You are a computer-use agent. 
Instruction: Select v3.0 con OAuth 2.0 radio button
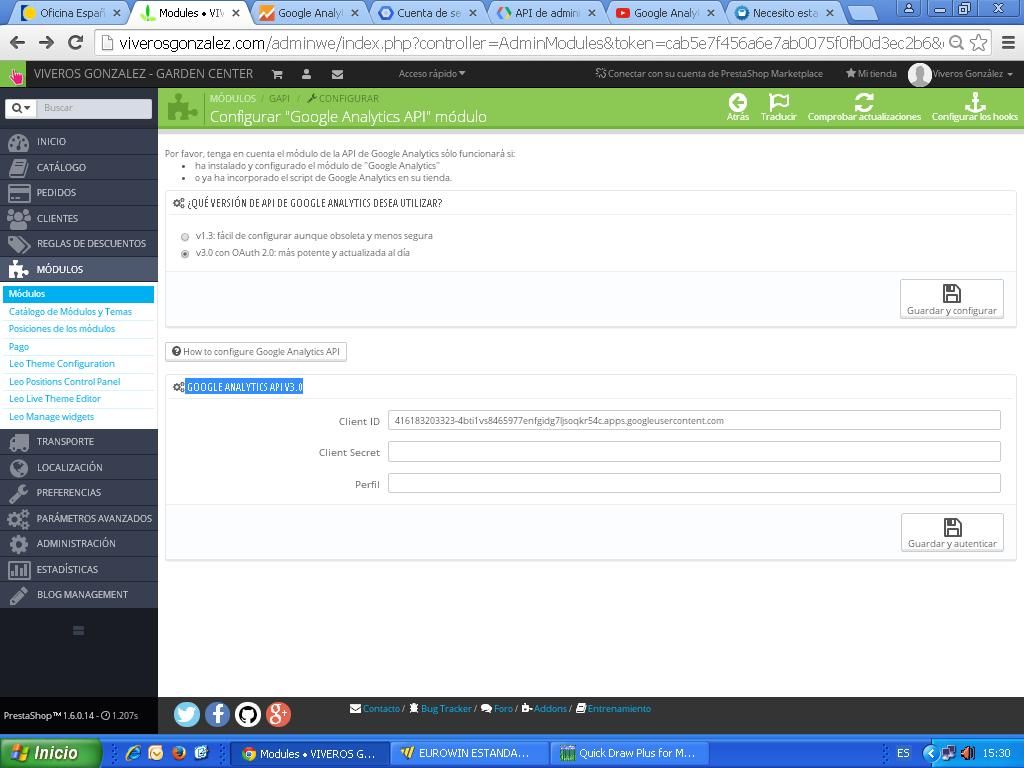click(x=185, y=254)
